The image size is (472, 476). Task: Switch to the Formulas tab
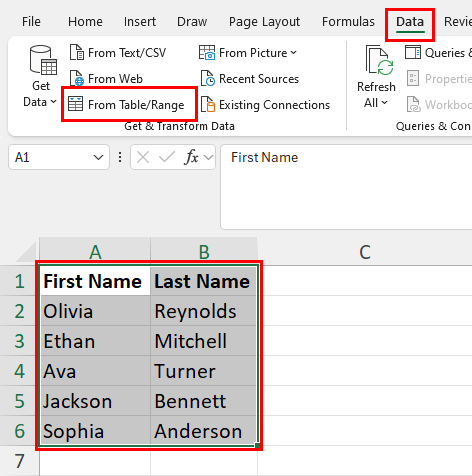coord(348,22)
